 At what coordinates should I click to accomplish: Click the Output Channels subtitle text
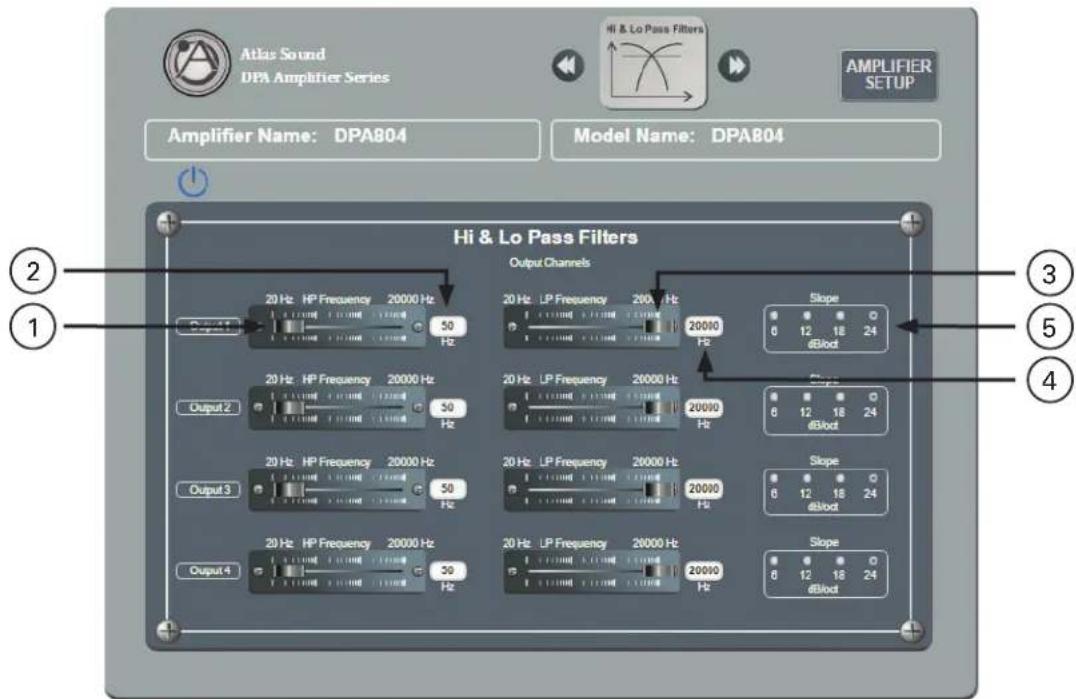[550, 263]
